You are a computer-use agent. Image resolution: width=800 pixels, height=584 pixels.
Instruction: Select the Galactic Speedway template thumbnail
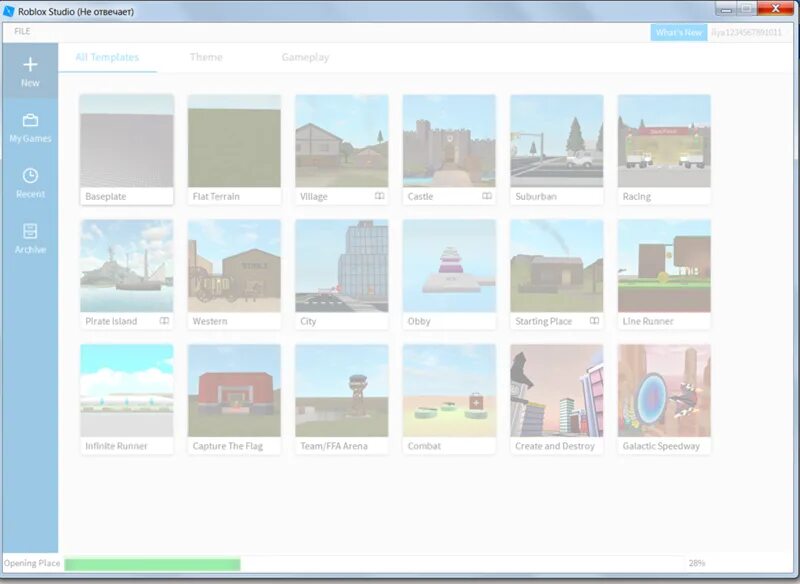664,391
